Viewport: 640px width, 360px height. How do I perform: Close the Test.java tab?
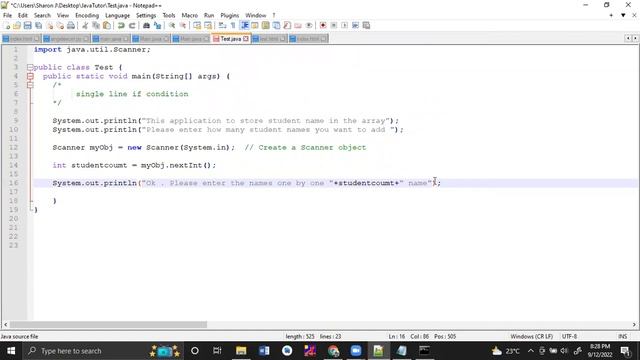246,39
